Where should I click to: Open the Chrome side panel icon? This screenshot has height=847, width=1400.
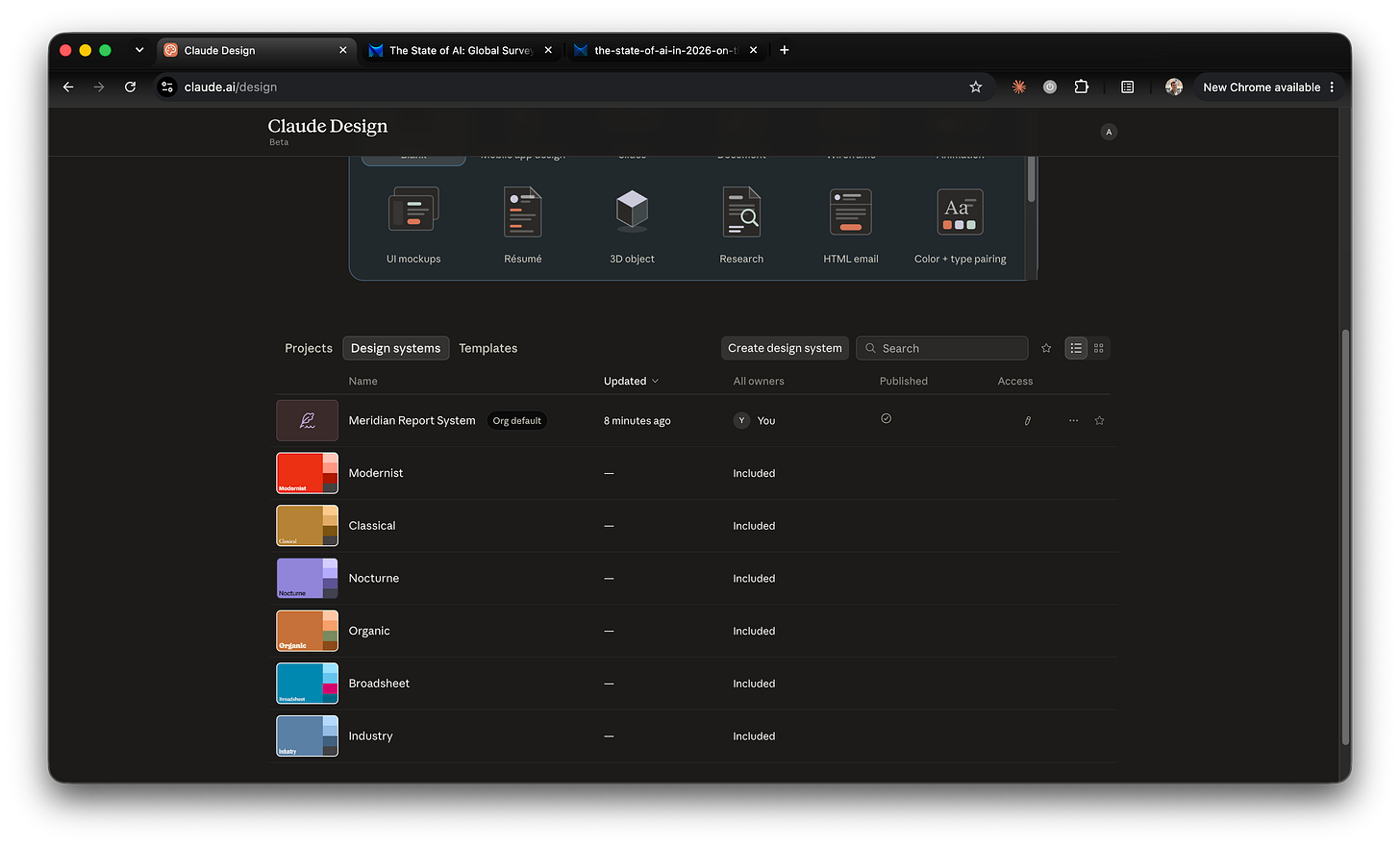tap(1128, 87)
